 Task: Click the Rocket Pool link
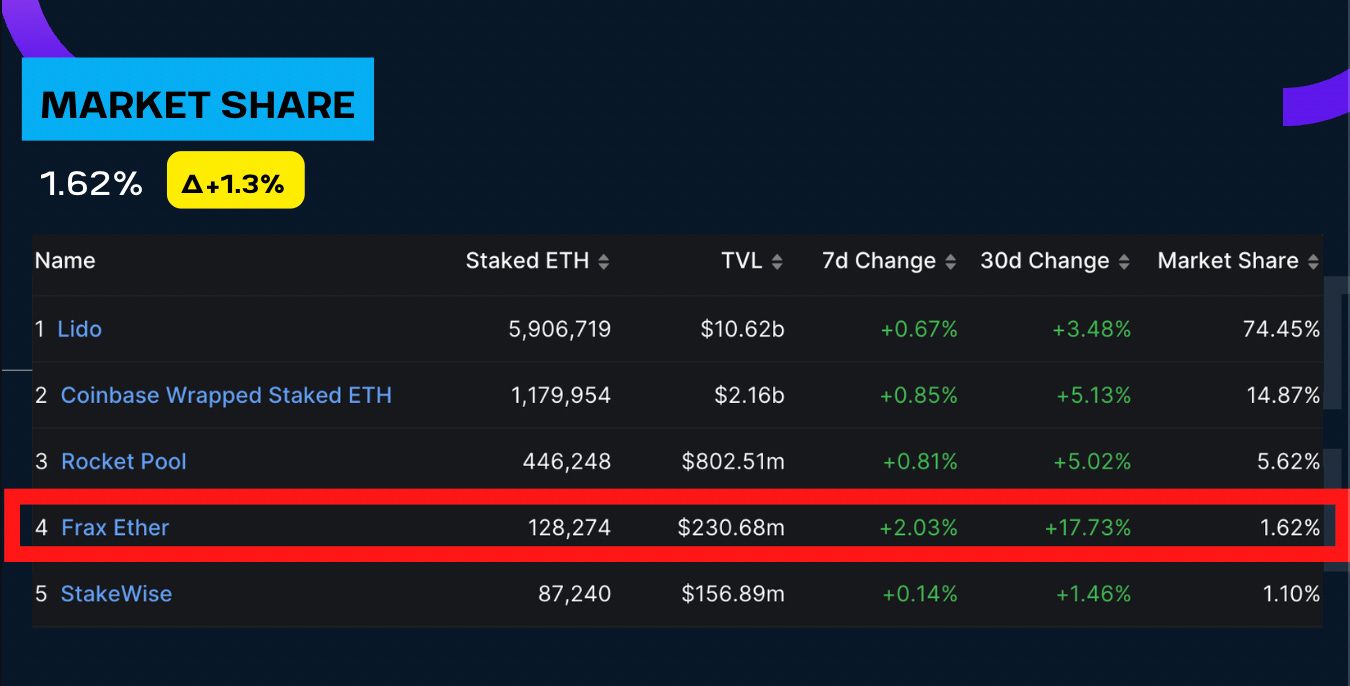point(124,461)
